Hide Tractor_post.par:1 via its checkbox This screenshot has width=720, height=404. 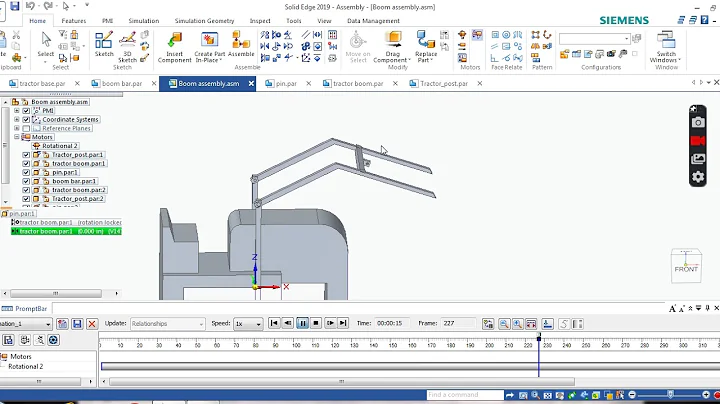26,155
